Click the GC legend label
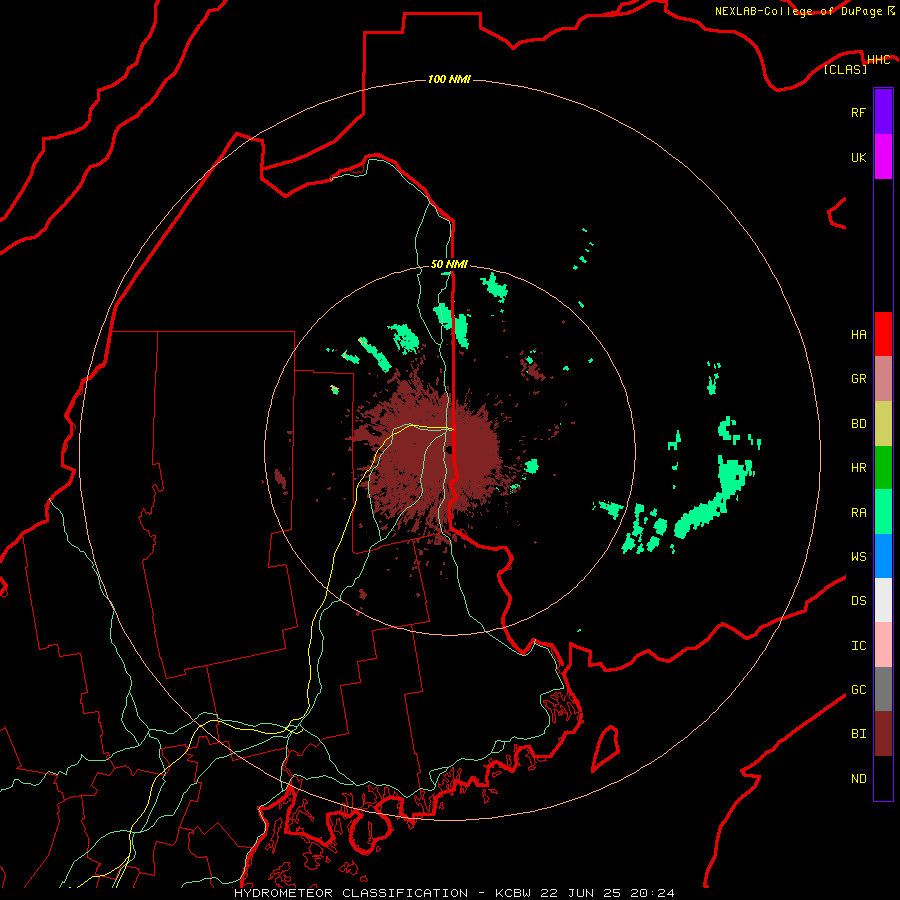The width and height of the screenshot is (900, 900). click(x=858, y=689)
